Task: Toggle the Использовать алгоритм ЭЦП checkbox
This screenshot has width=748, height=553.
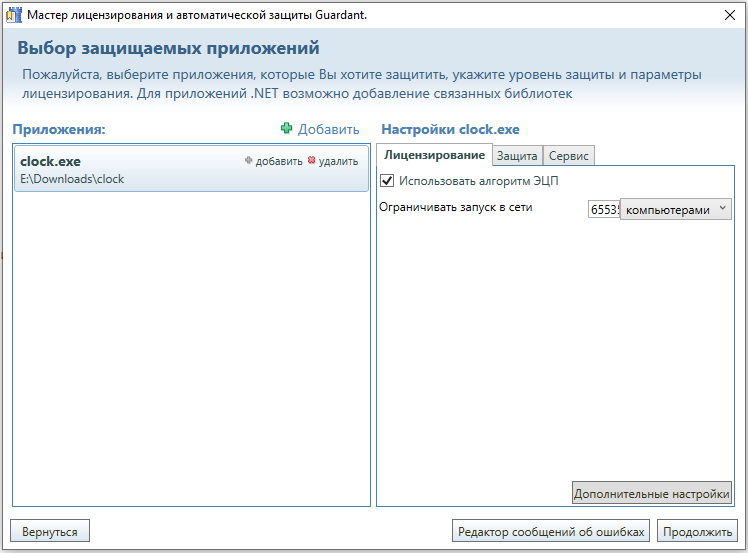Action: pos(388,181)
